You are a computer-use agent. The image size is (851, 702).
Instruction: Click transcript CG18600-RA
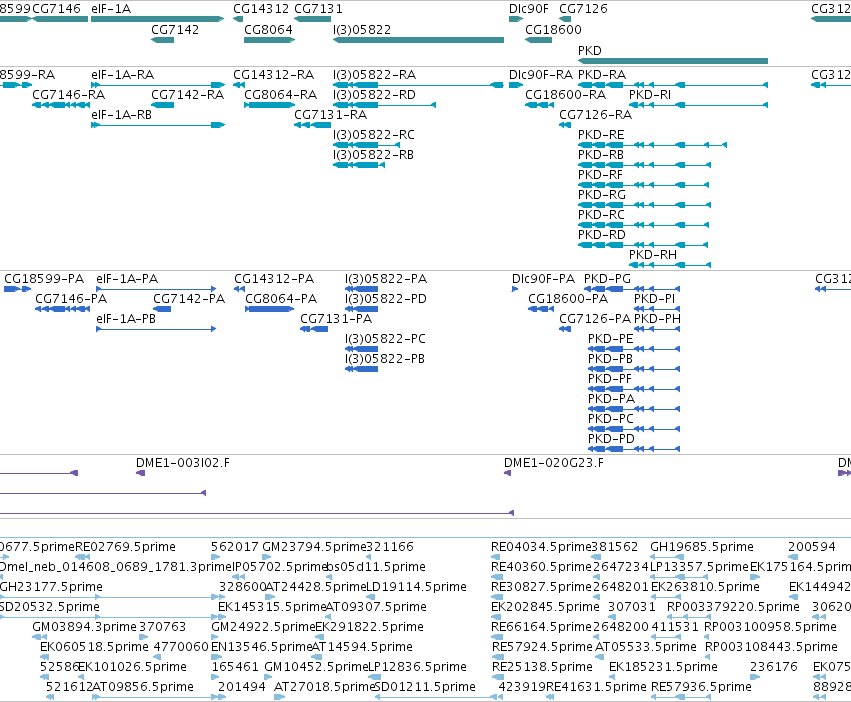(566, 94)
